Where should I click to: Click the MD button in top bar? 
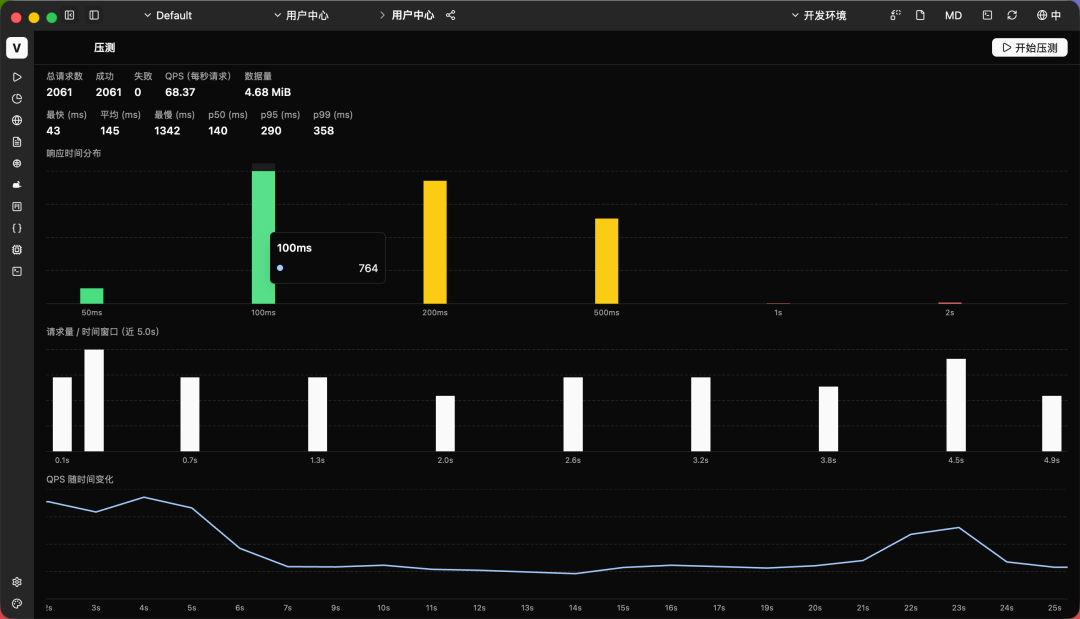click(953, 15)
